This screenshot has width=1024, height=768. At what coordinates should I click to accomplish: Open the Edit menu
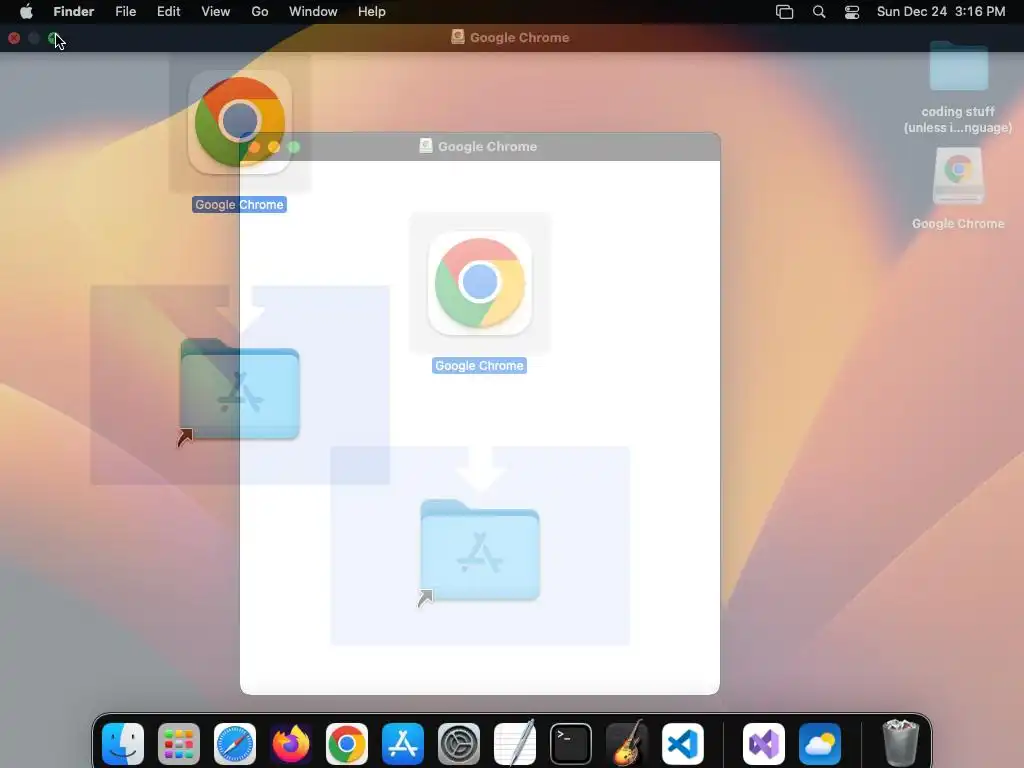pyautogui.click(x=168, y=11)
